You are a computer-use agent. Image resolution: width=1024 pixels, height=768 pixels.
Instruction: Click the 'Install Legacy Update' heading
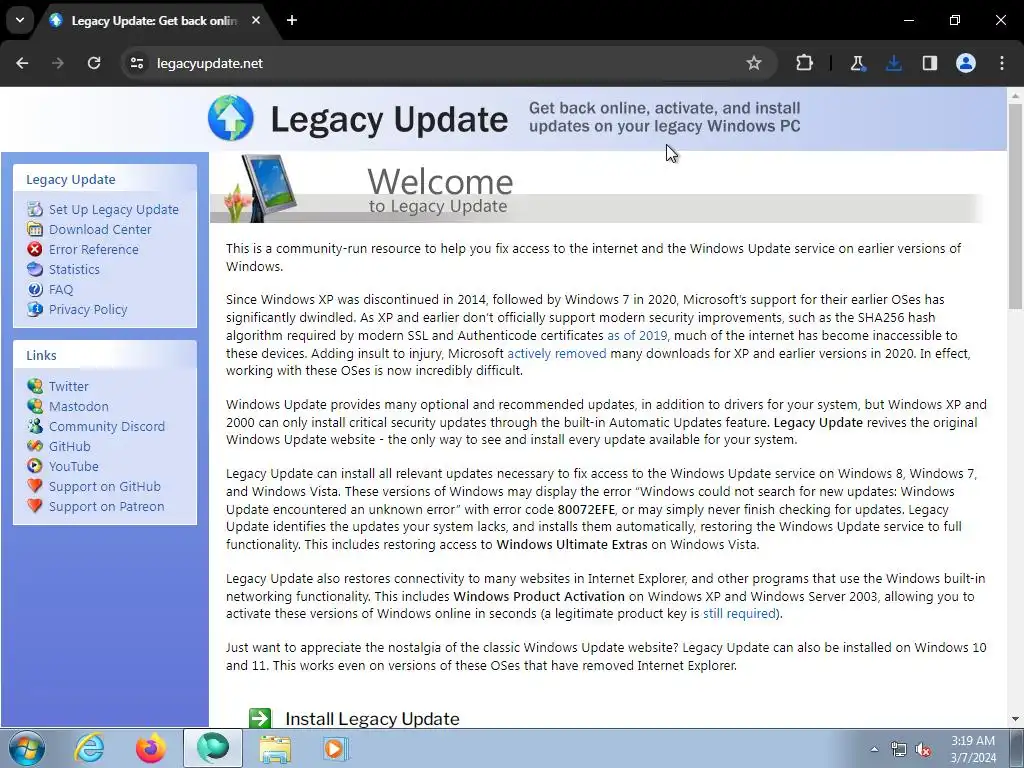pyautogui.click(x=372, y=718)
